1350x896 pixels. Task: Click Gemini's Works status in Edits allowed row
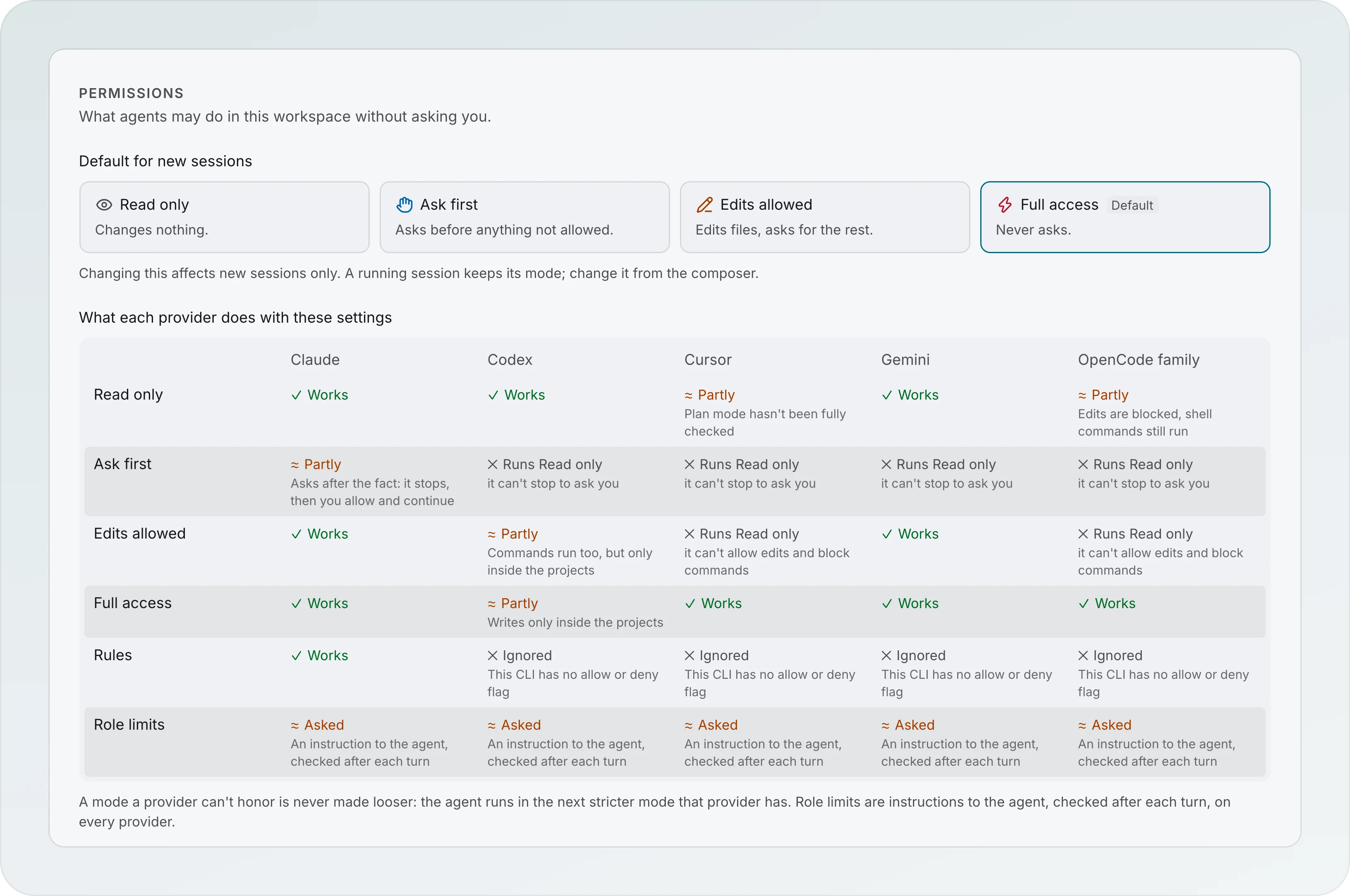[910, 534]
